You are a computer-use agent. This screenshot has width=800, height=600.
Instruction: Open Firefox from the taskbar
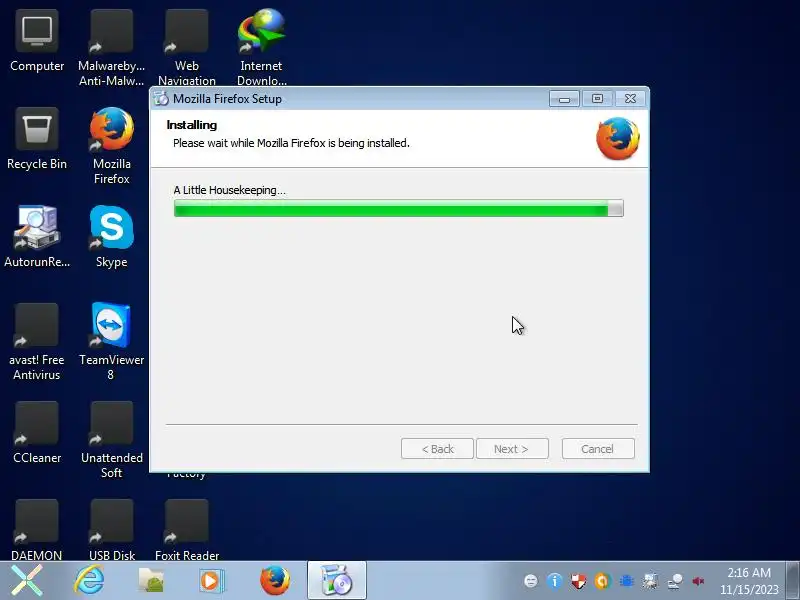(x=274, y=581)
